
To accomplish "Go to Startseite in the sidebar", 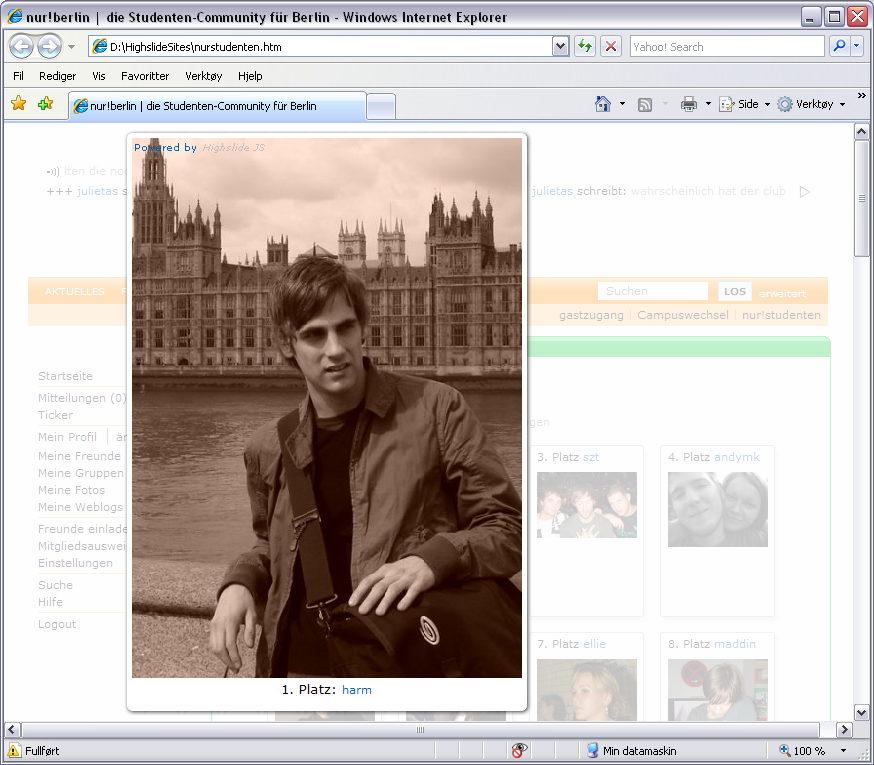I will 65,376.
